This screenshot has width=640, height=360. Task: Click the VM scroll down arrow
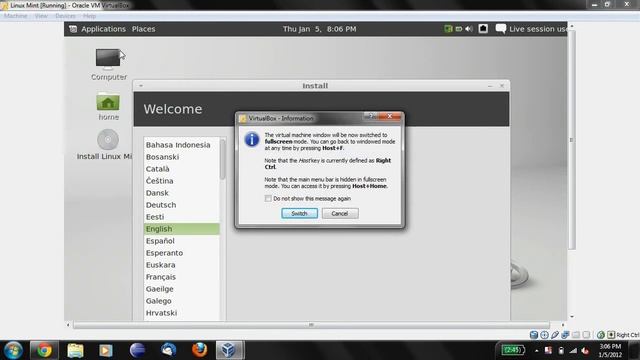coord(571,317)
